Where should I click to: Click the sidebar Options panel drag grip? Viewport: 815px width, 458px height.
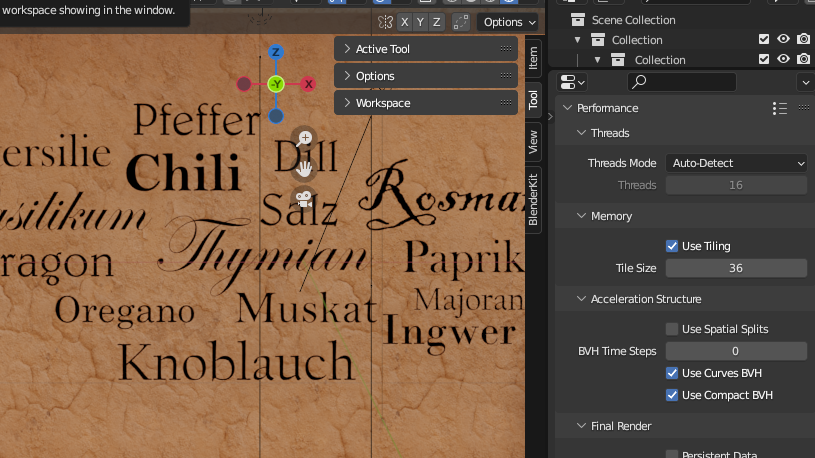click(506, 75)
